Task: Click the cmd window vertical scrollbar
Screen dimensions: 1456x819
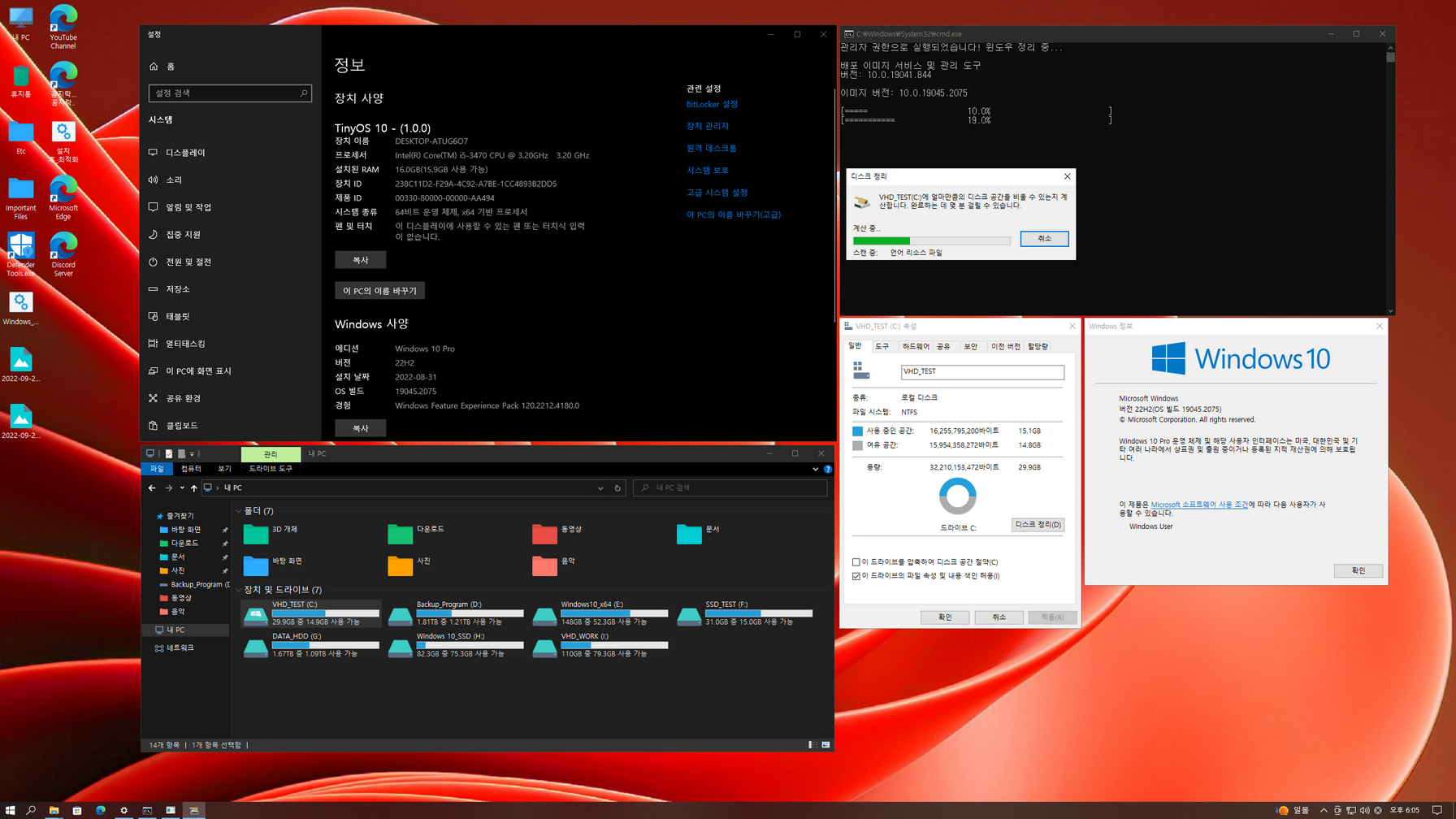Action: [x=1390, y=179]
